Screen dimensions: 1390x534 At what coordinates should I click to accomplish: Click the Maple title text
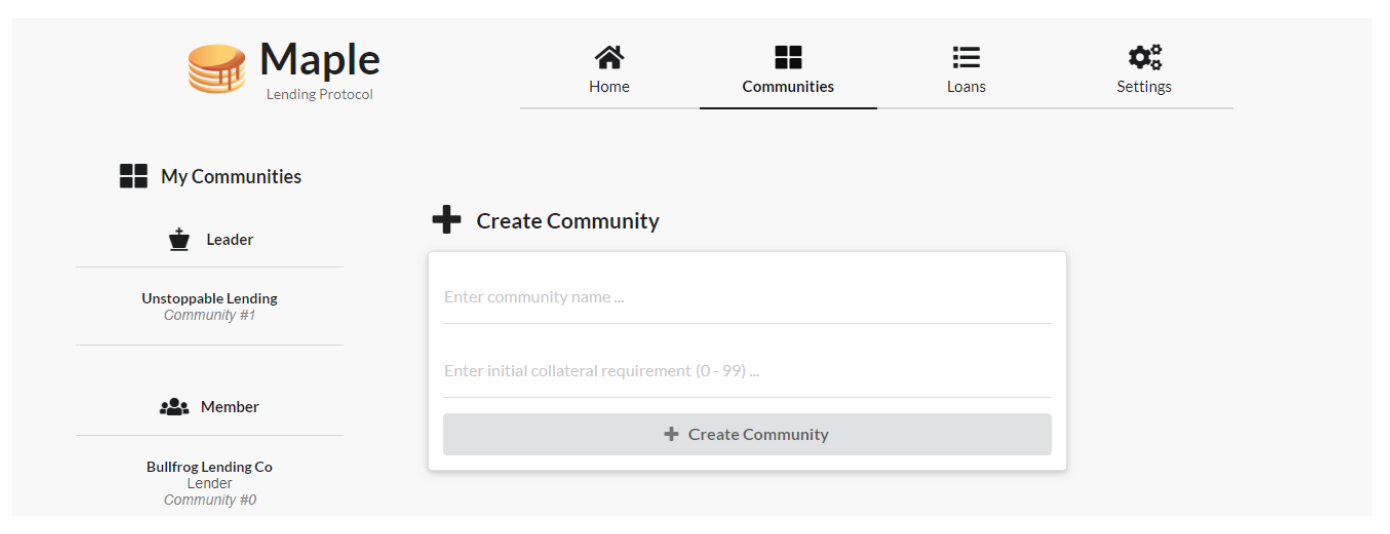[x=320, y=60]
